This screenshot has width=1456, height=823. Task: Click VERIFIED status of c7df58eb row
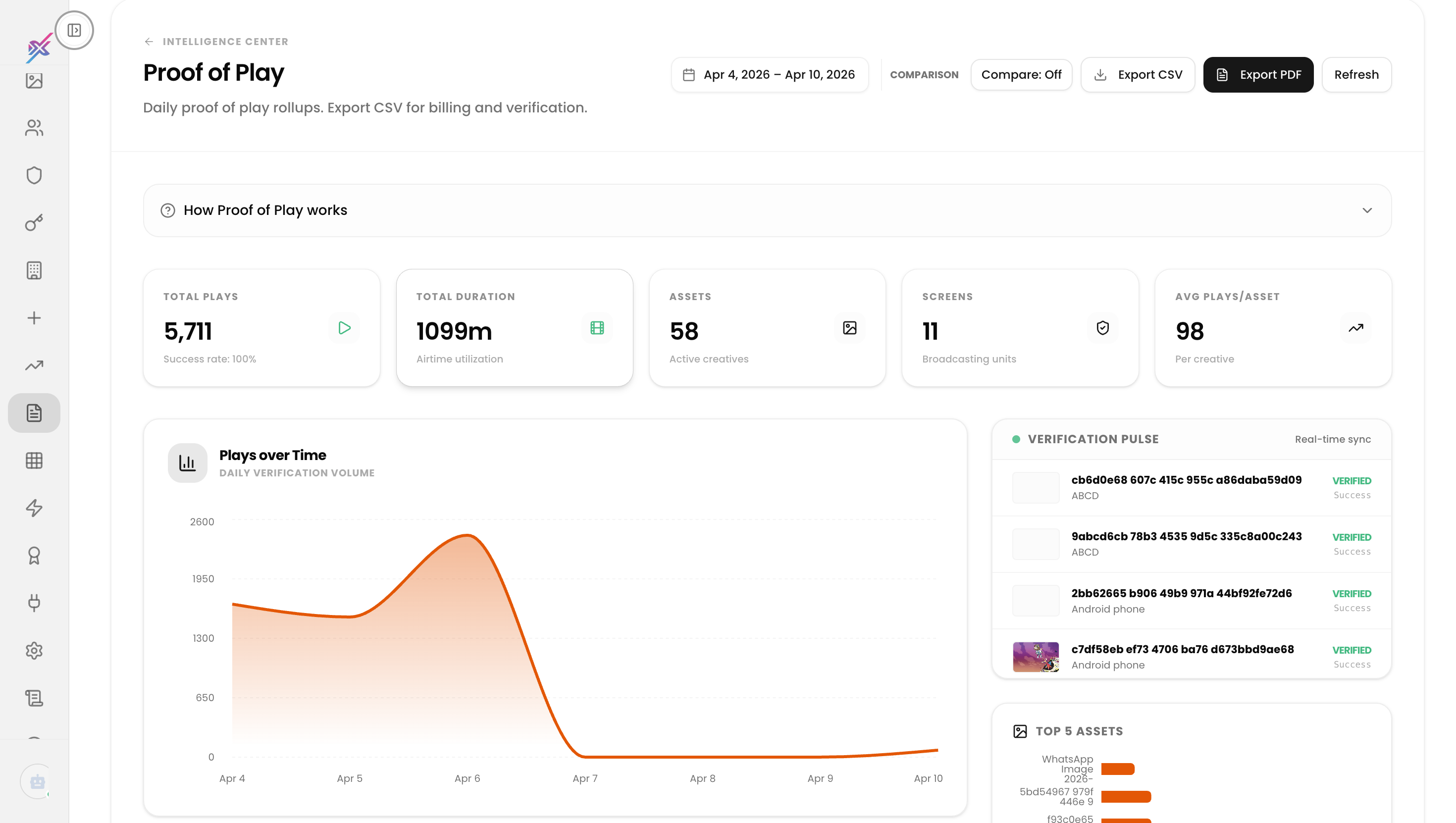tap(1352, 650)
